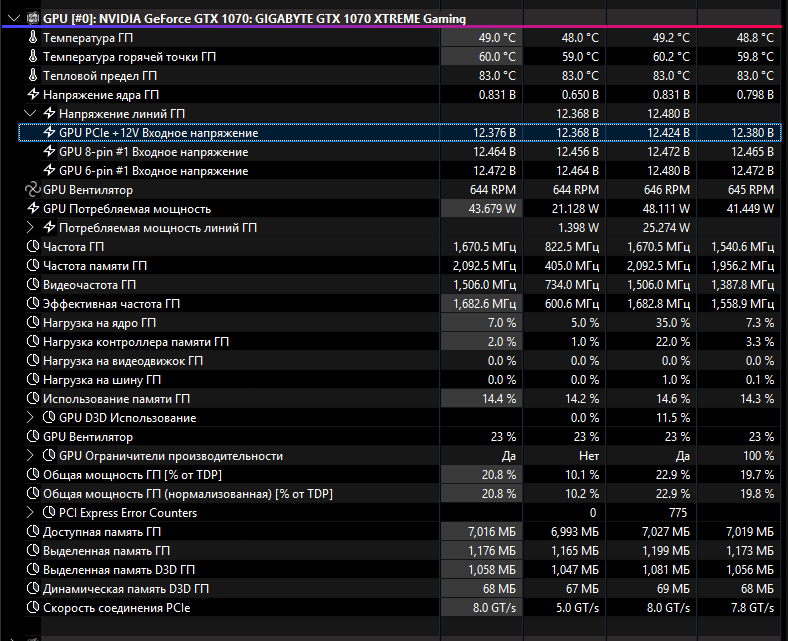Click gauge icon beside Общая мощность ГП [% от TDP]

pyautogui.click(x=33, y=475)
